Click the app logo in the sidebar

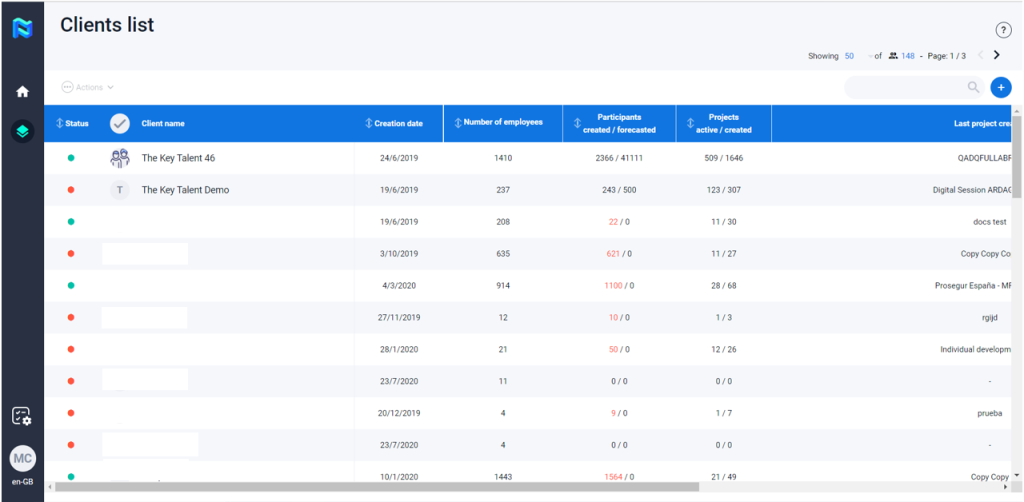[x=22, y=28]
